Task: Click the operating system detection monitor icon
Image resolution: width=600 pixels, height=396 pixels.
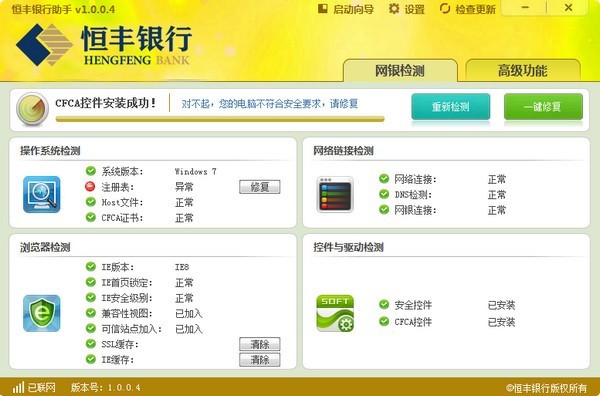Action: 42,194
